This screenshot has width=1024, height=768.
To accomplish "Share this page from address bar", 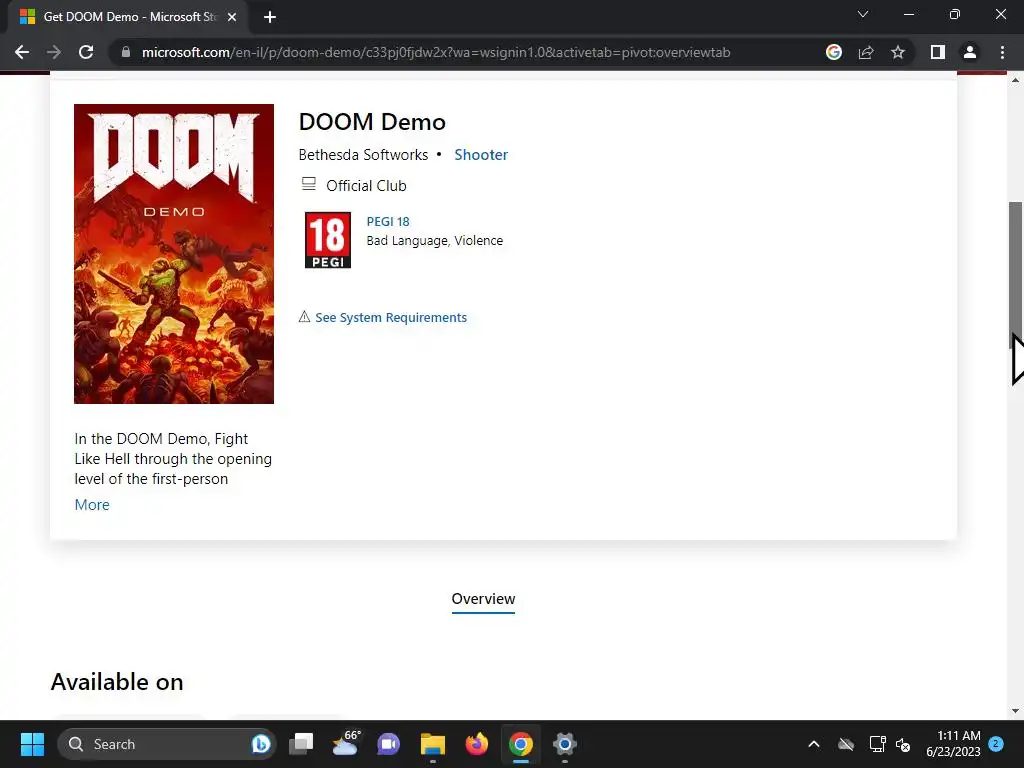I will (866, 52).
